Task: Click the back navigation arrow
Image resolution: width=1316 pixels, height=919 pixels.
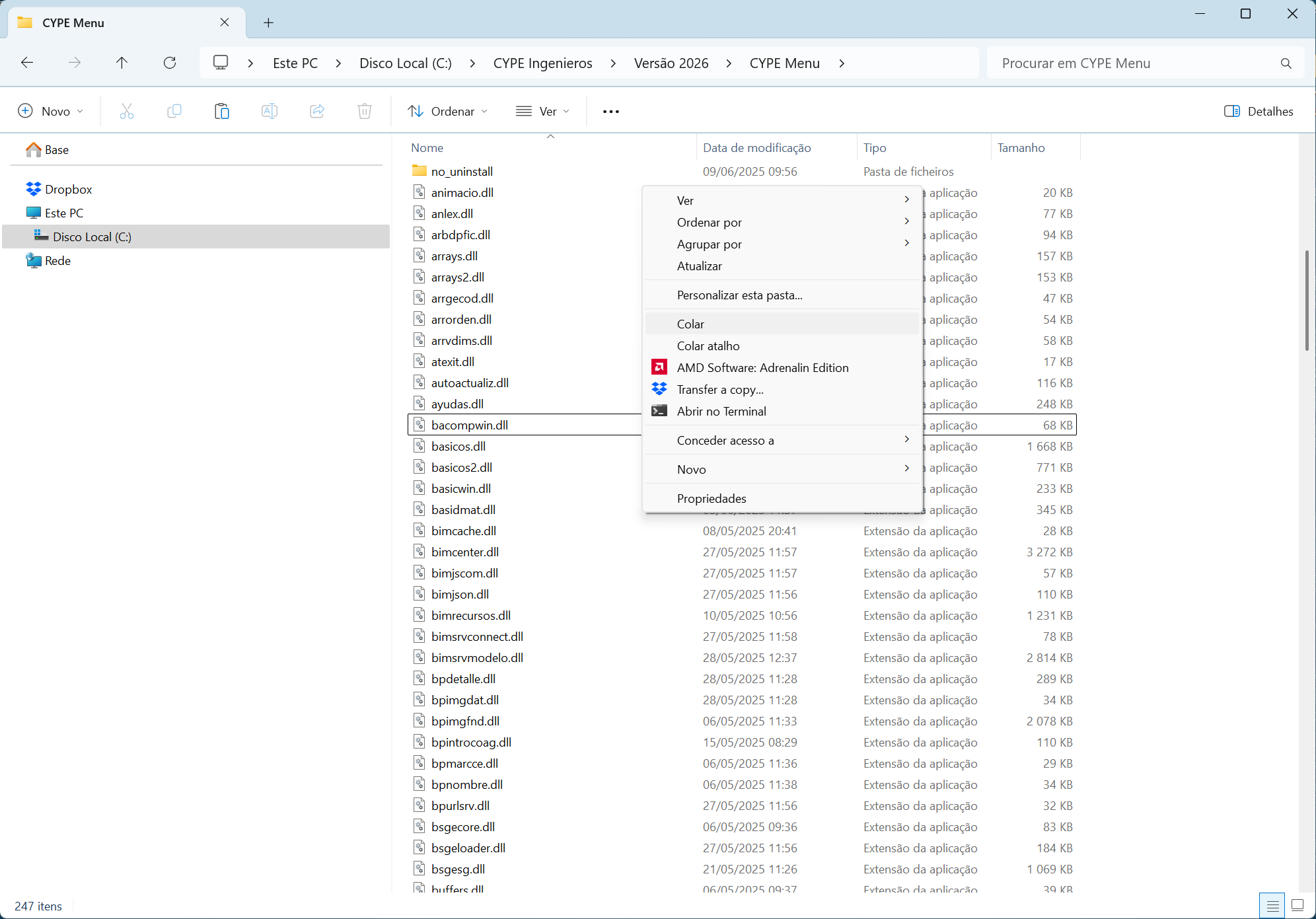Action: coord(27,63)
